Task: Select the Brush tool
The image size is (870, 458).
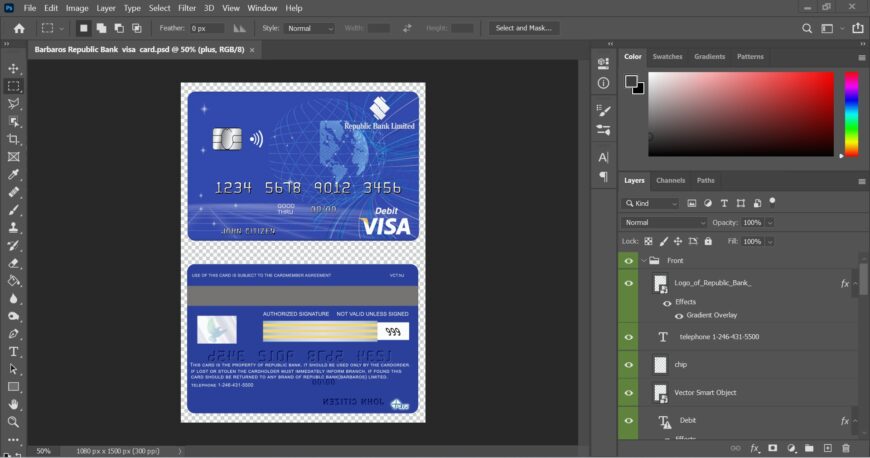Action: pos(13,210)
